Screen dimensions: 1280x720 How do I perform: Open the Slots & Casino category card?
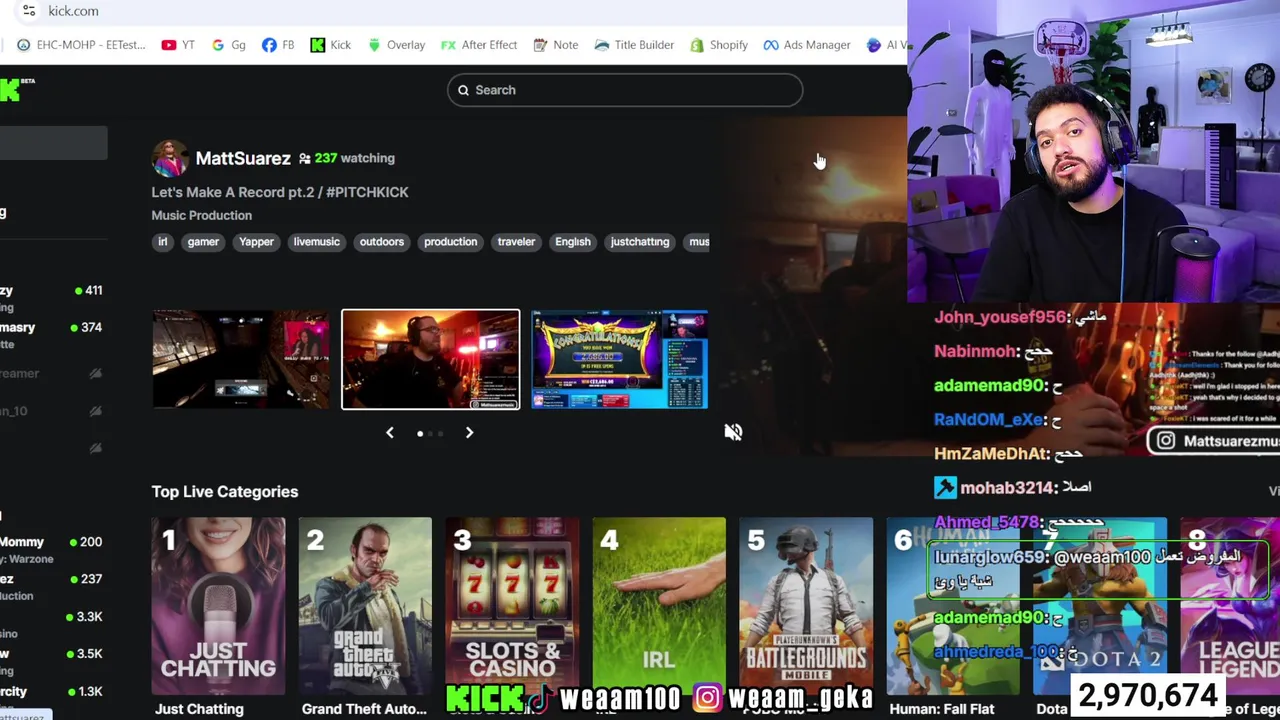pyautogui.click(x=512, y=605)
